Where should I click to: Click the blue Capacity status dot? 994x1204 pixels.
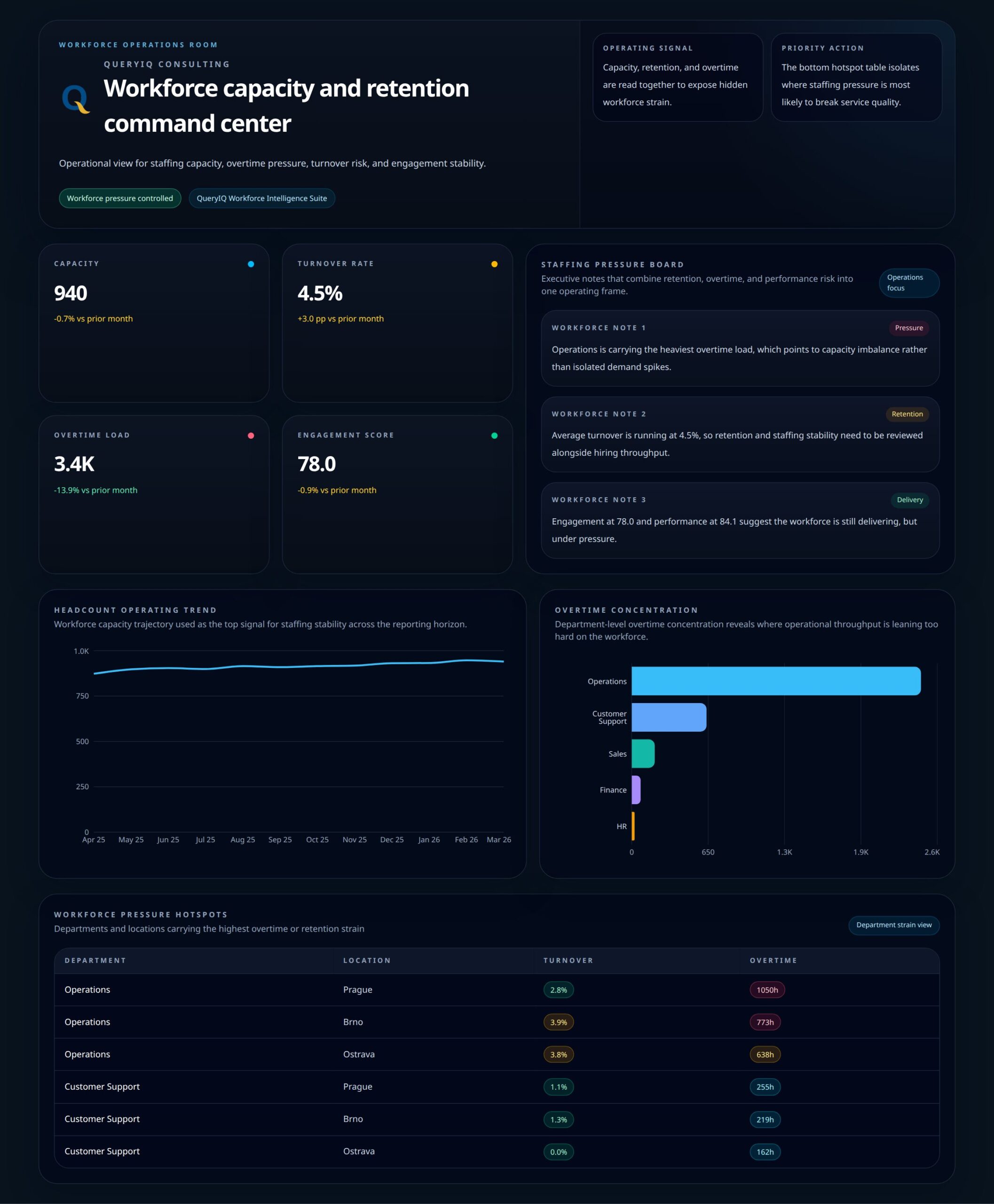tap(251, 264)
